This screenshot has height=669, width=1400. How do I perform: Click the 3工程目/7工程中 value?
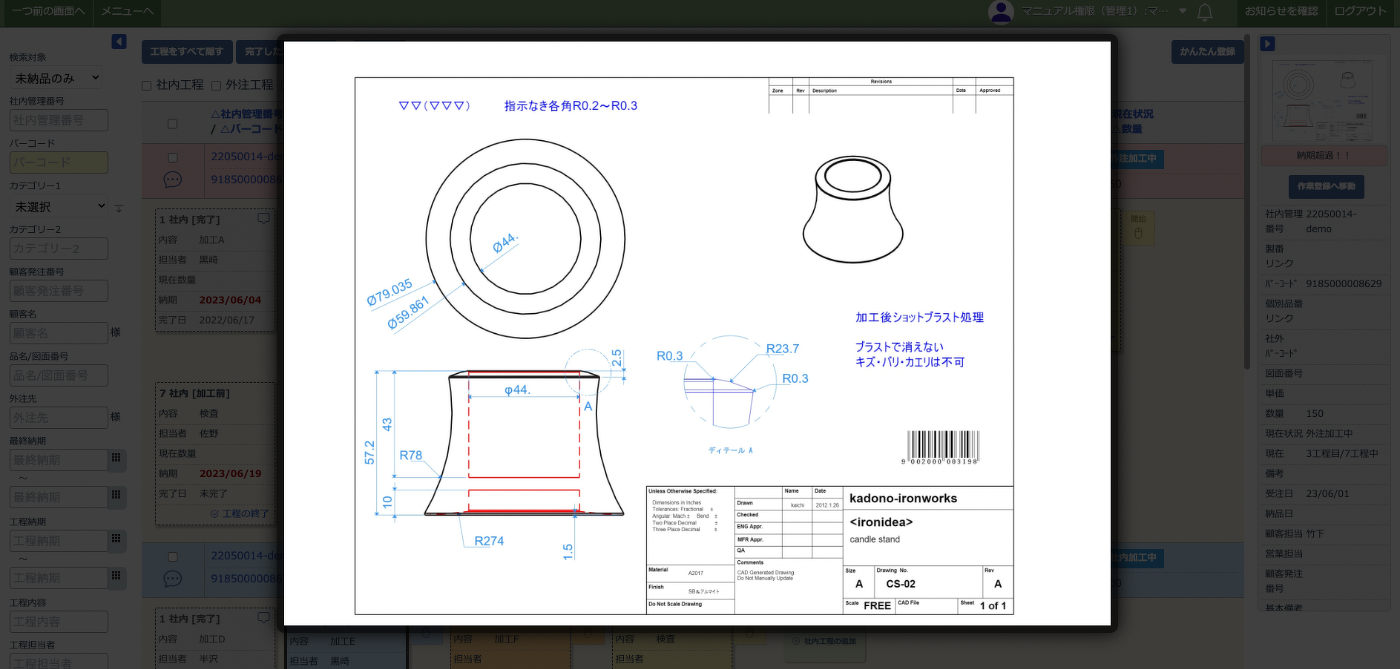(x=1343, y=454)
